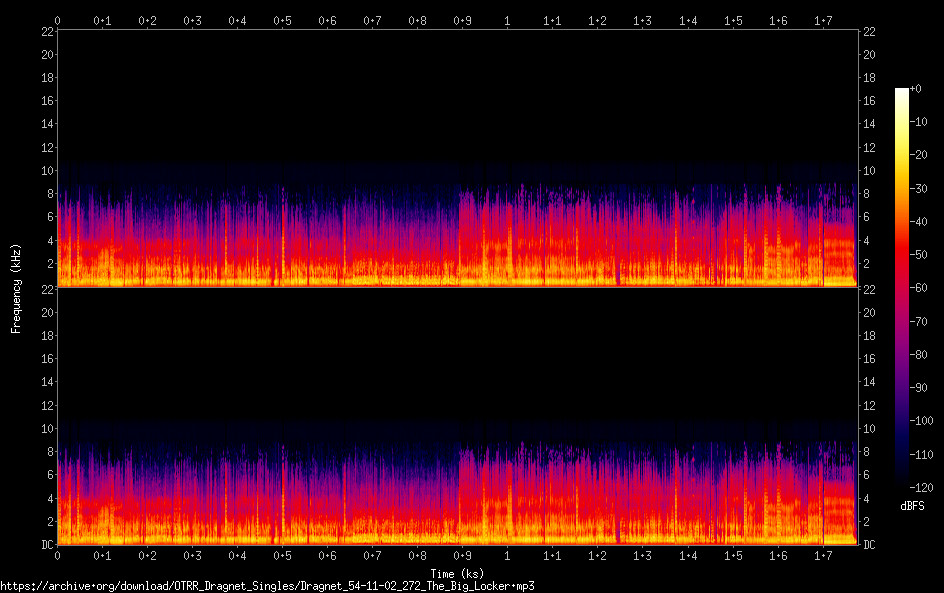Click the 16 kHz label on lower channel's right axis
The height and width of the screenshot is (593, 944).
tap(870, 359)
